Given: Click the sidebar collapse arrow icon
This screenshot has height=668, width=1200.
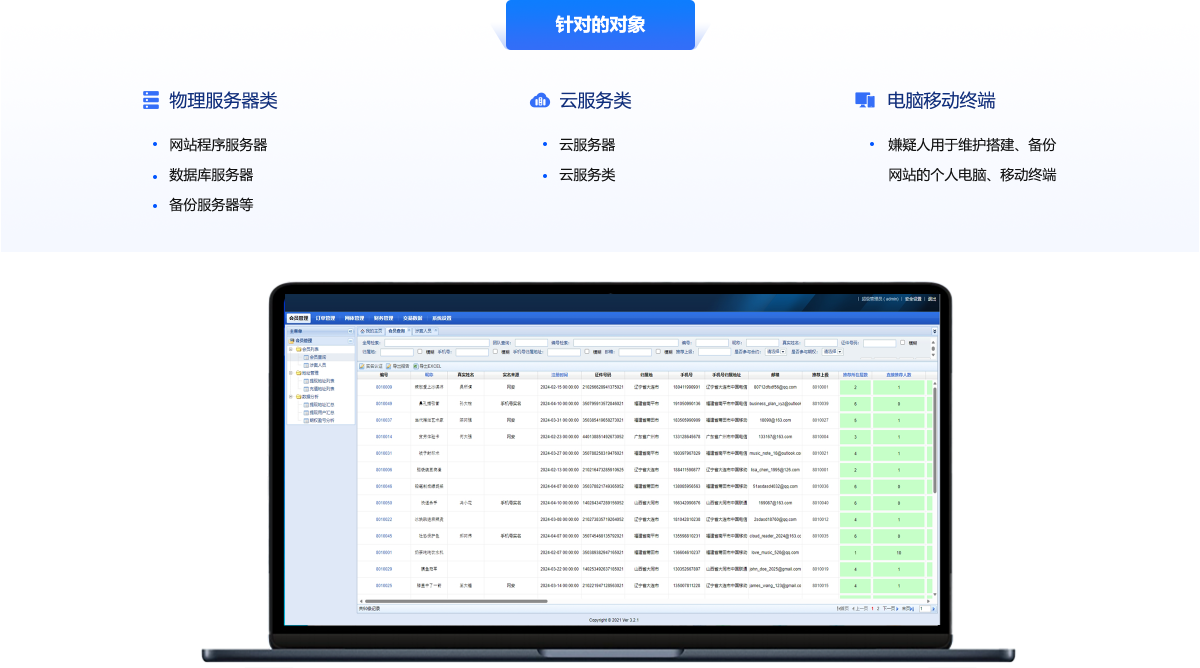Looking at the screenshot, I should 350,330.
